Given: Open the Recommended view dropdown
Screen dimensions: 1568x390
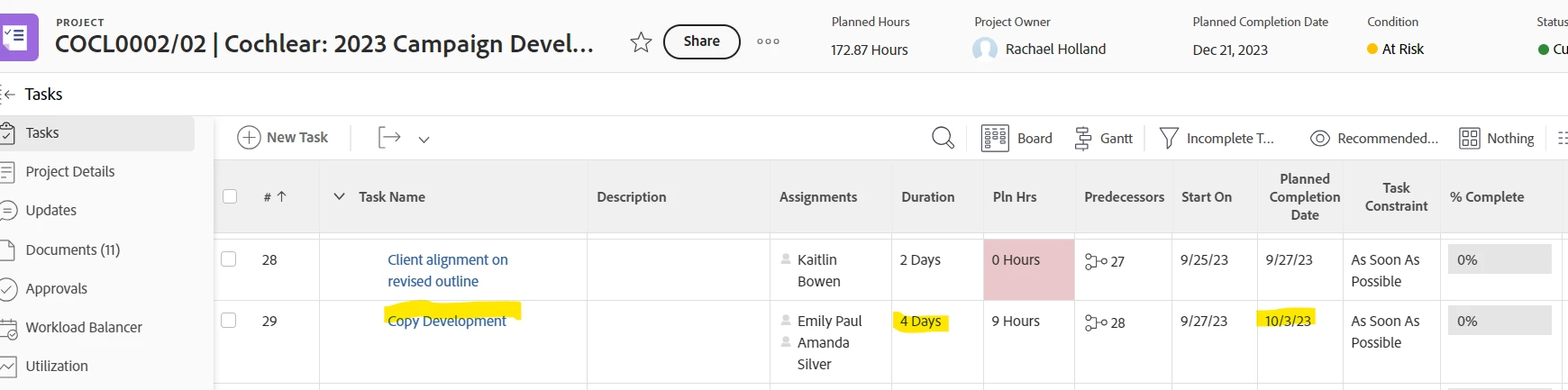Looking at the screenshot, I should point(1374,138).
